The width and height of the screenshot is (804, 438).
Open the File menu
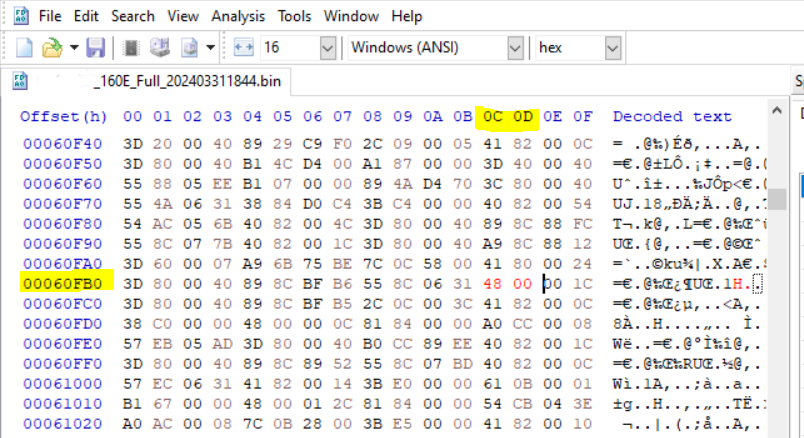[x=50, y=16]
